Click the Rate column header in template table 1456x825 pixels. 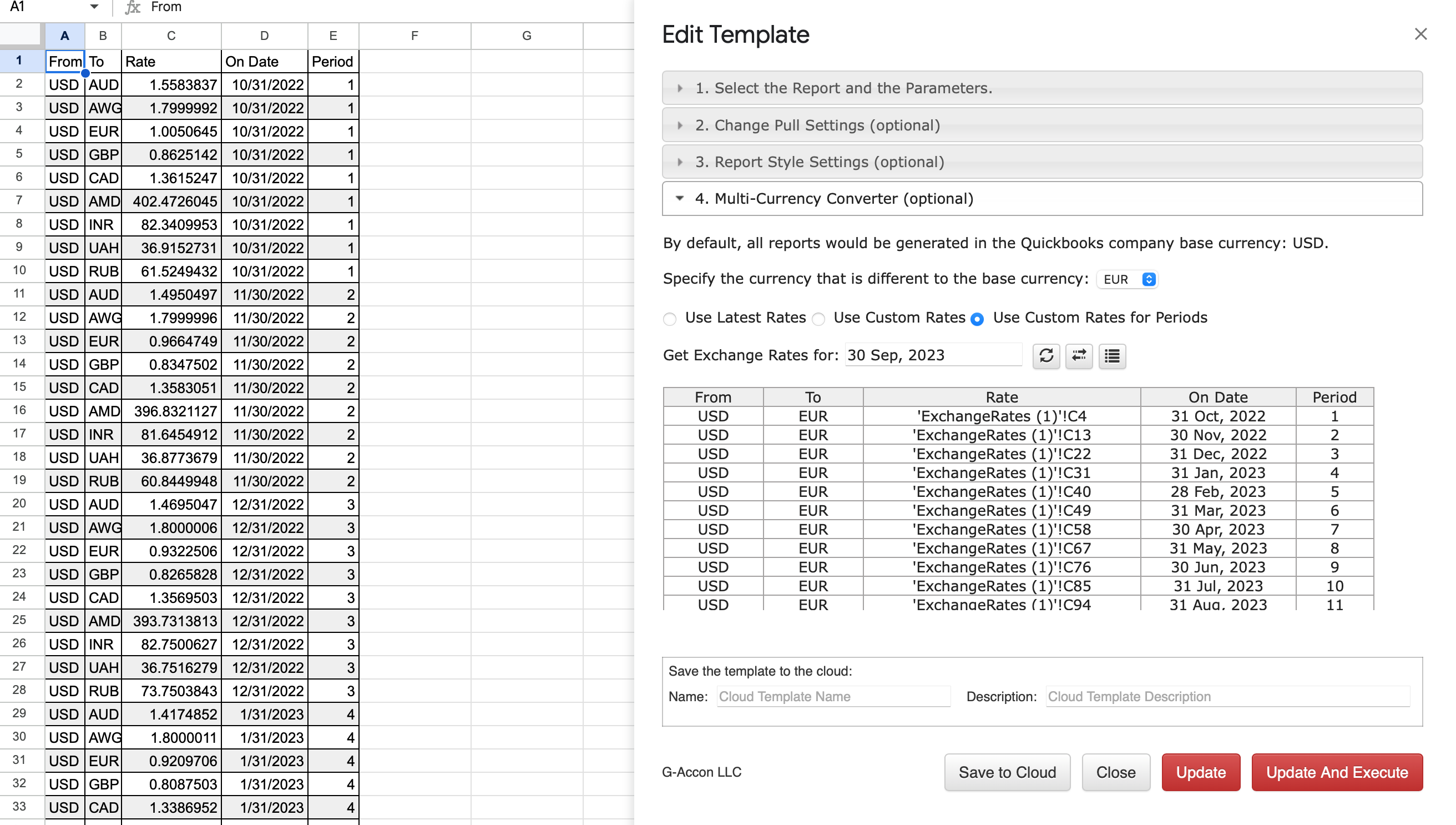pos(1001,396)
